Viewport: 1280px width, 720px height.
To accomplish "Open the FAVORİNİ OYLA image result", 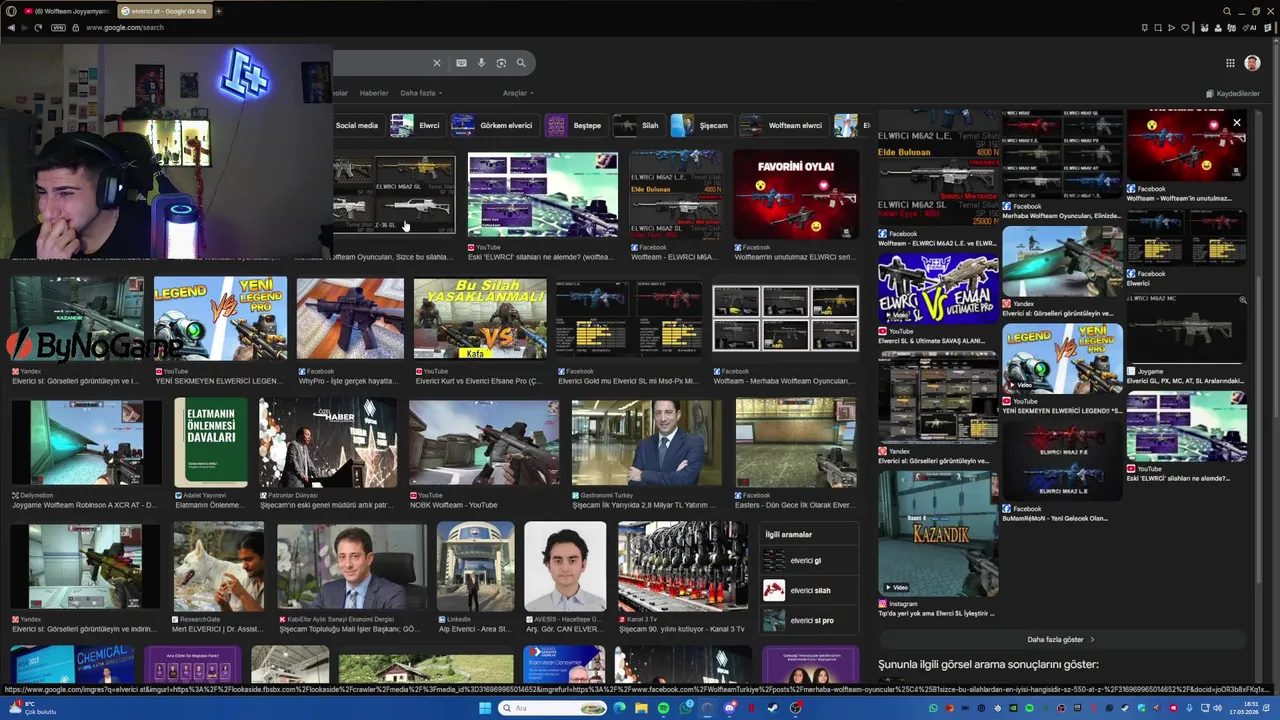I will click(796, 194).
